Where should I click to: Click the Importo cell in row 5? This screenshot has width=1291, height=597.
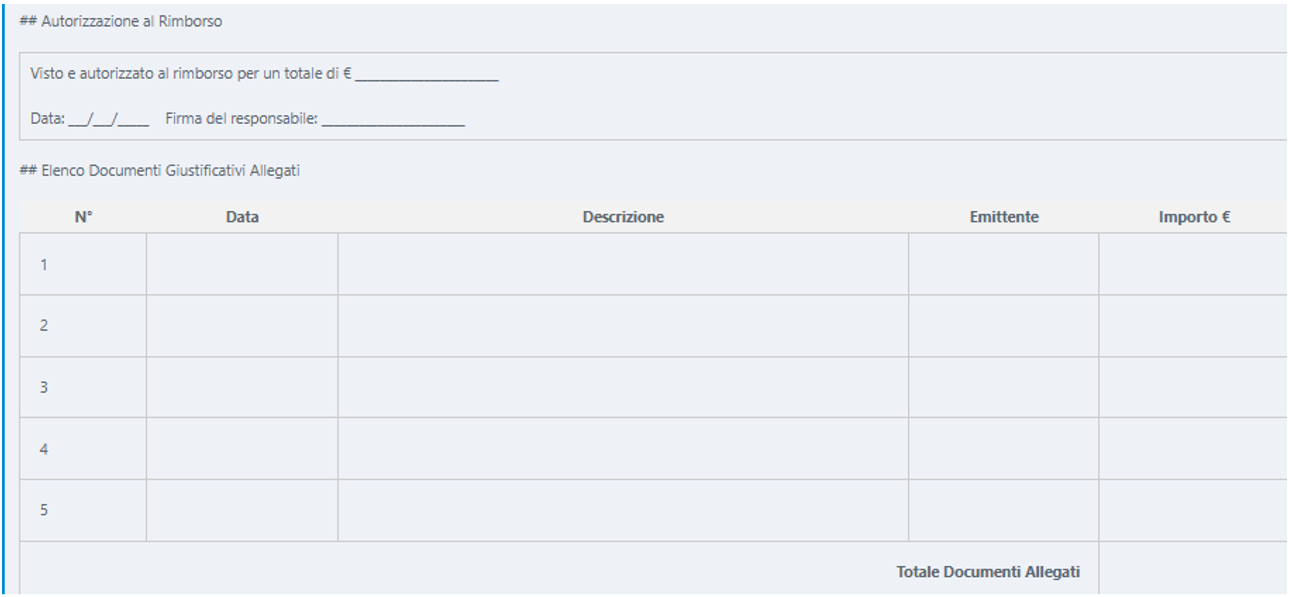point(1193,510)
